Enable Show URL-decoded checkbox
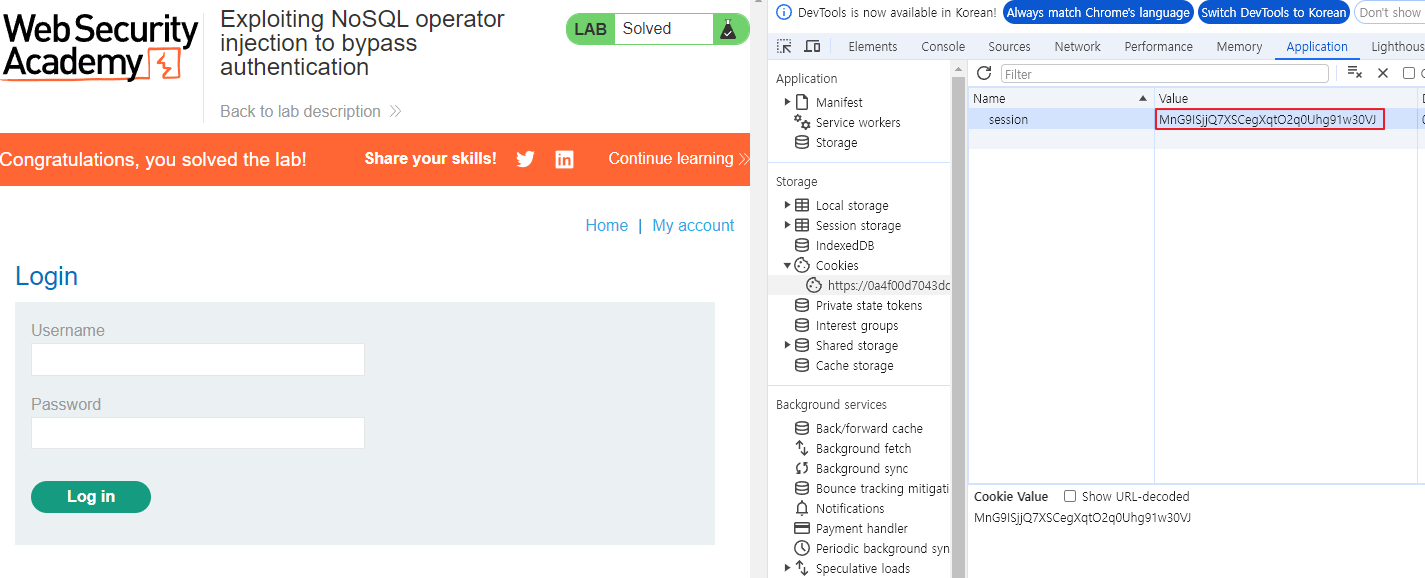This screenshot has width=1425, height=578. click(x=1070, y=496)
